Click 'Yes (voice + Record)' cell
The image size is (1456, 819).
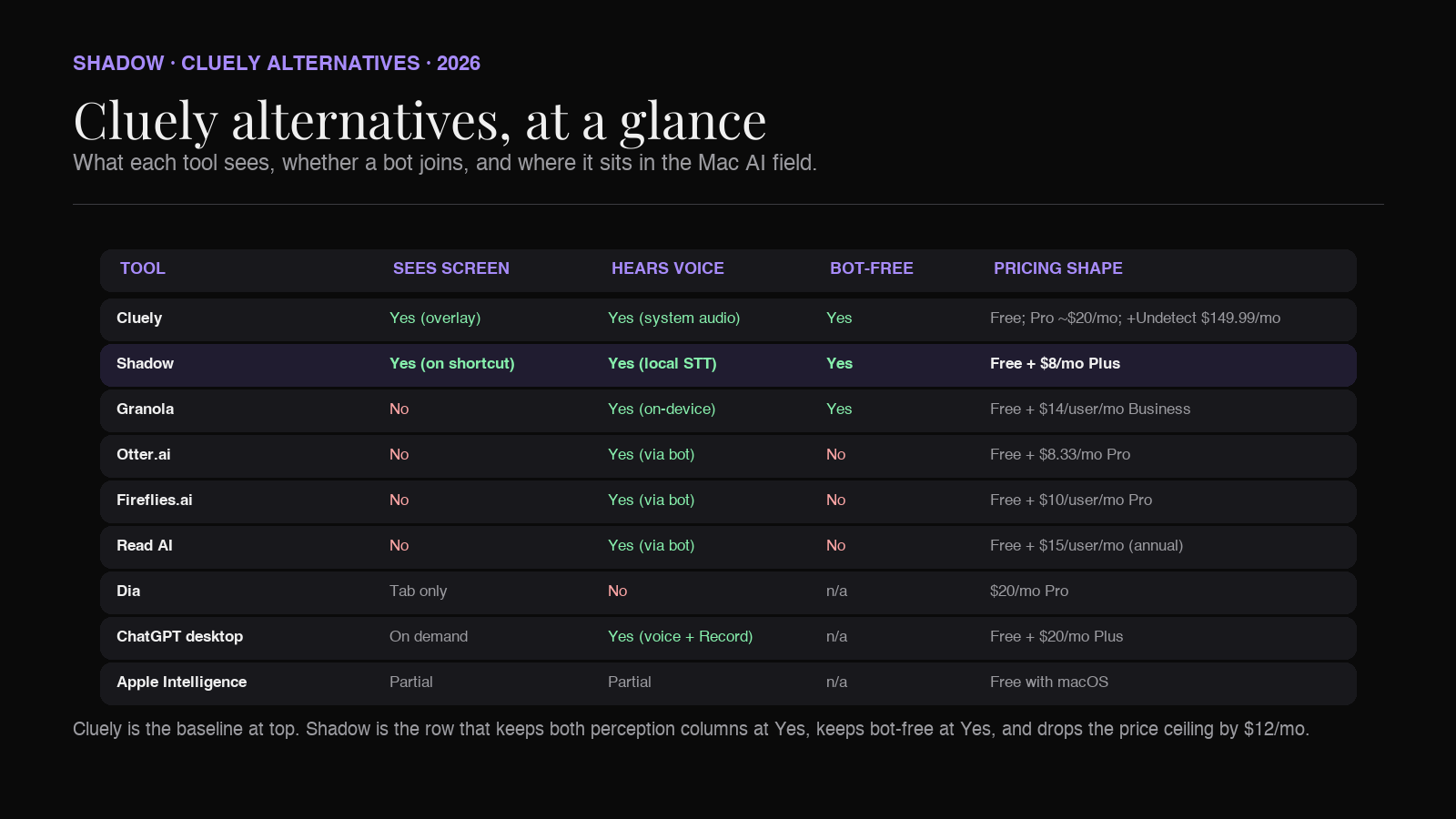coord(681,637)
